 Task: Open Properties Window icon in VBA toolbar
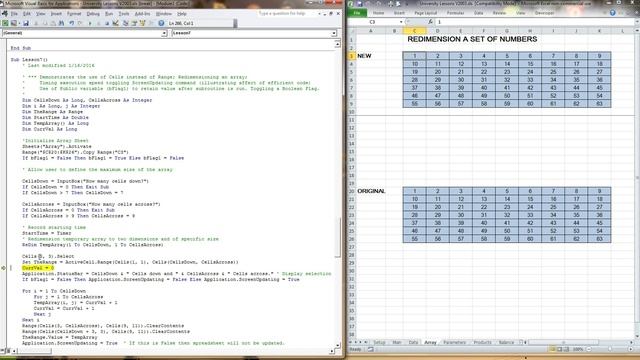[134, 23]
